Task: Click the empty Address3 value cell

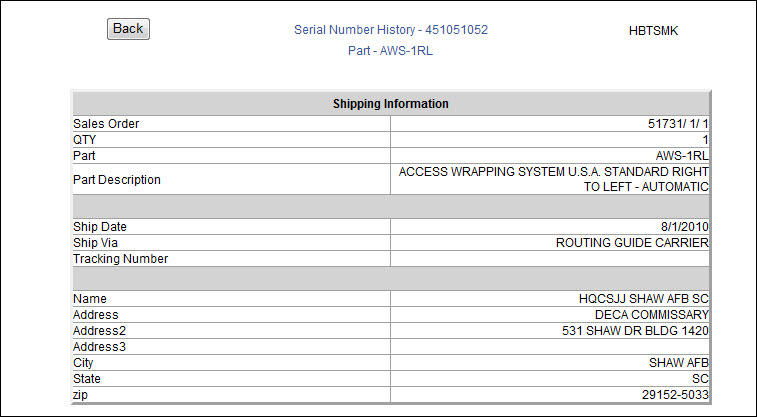Action: click(x=550, y=347)
